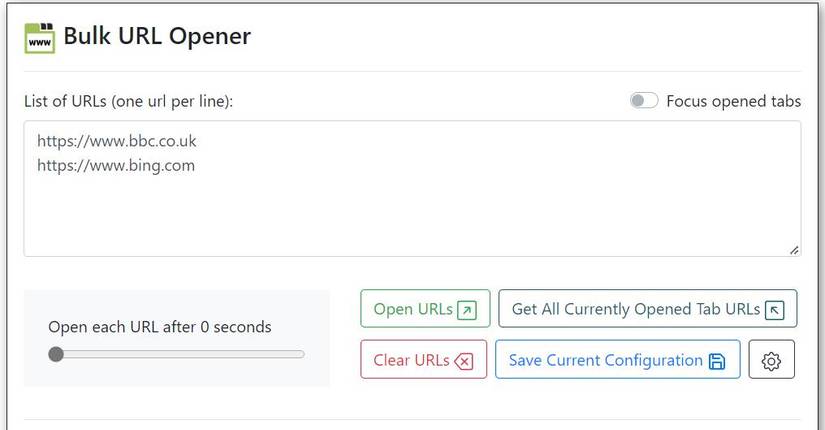The height and width of the screenshot is (430, 825).
Task: Click the delay slider thumb
Action: click(x=56, y=354)
